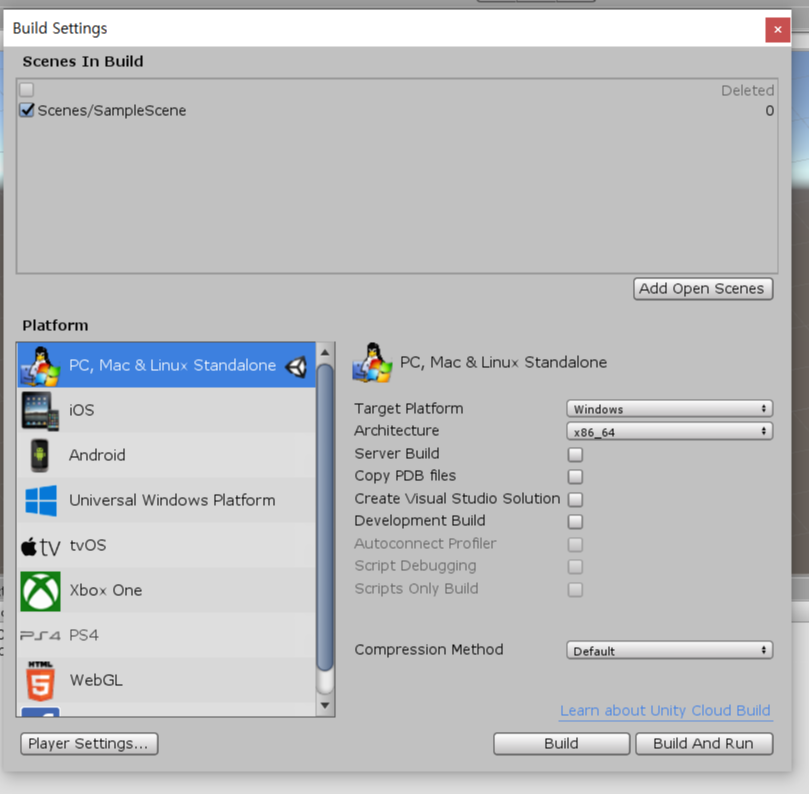809x794 pixels.
Task: Click the Unity logo on selected platform row
Action: (297, 367)
